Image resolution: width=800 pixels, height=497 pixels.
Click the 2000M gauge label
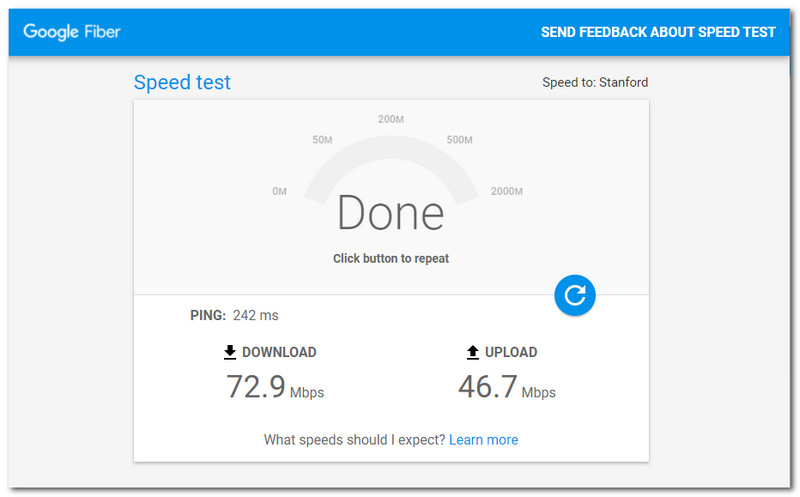[506, 191]
